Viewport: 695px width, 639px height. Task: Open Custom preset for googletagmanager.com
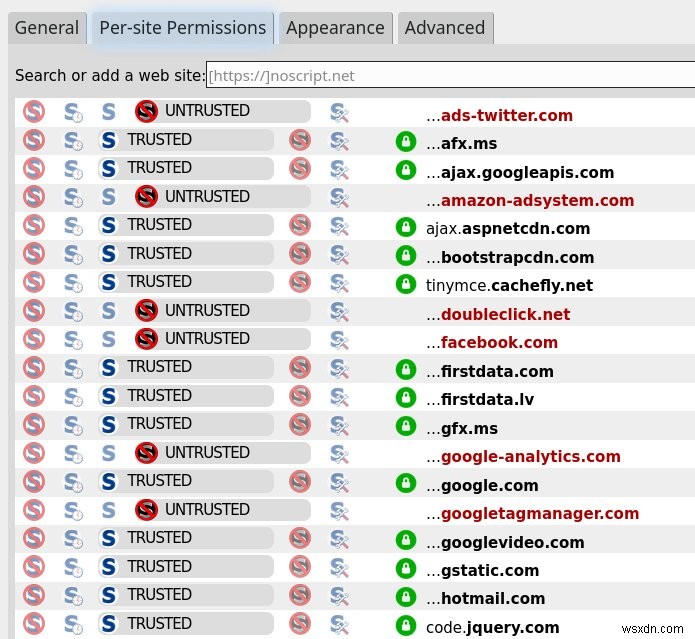(339, 511)
